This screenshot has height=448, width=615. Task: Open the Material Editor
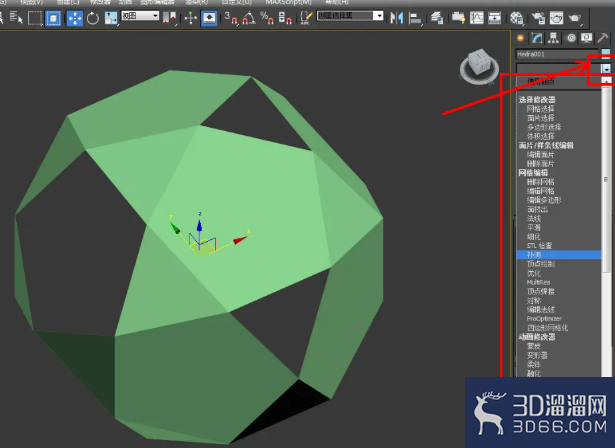(x=517, y=18)
